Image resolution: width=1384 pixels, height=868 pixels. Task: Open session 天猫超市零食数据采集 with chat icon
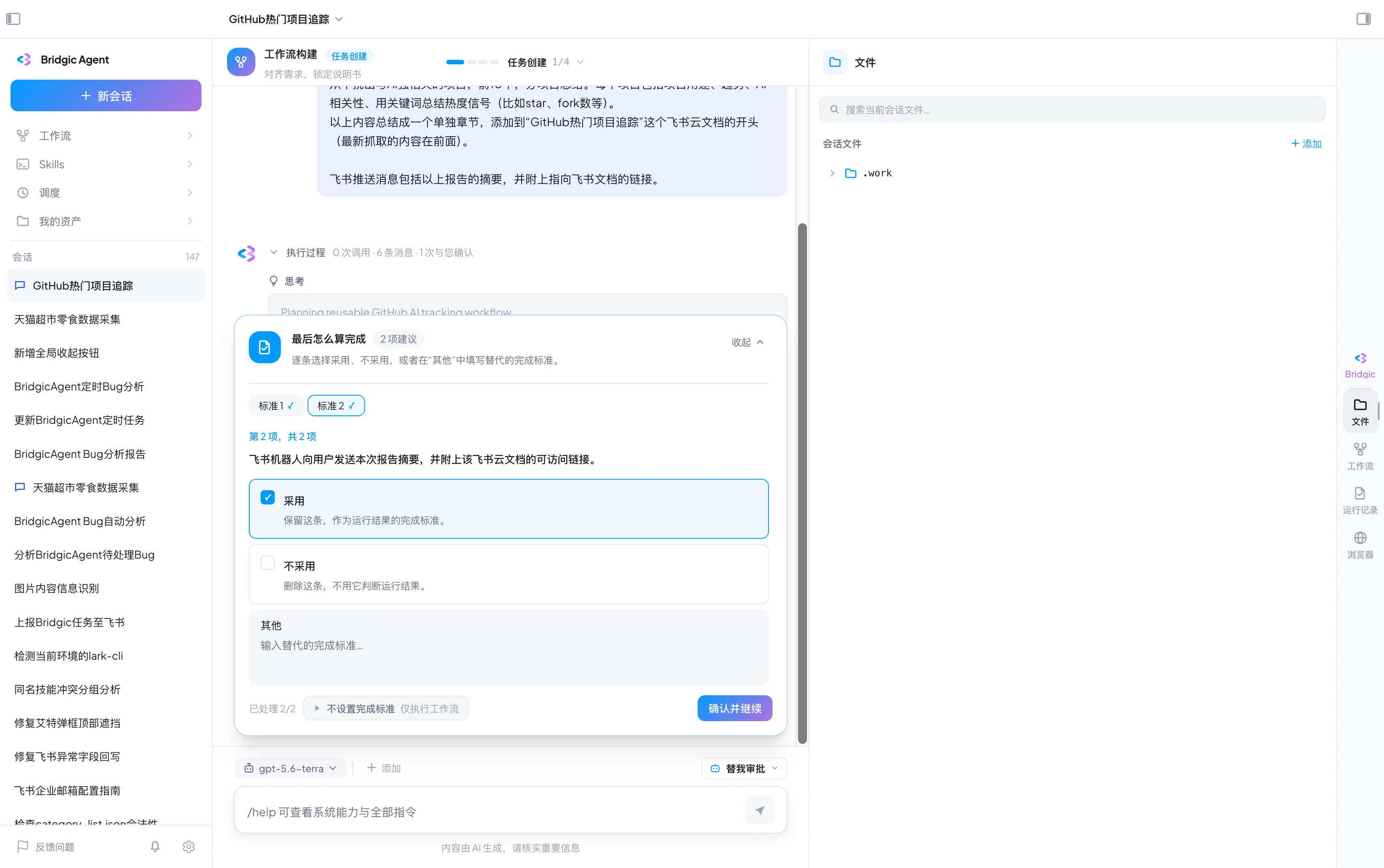(106, 487)
